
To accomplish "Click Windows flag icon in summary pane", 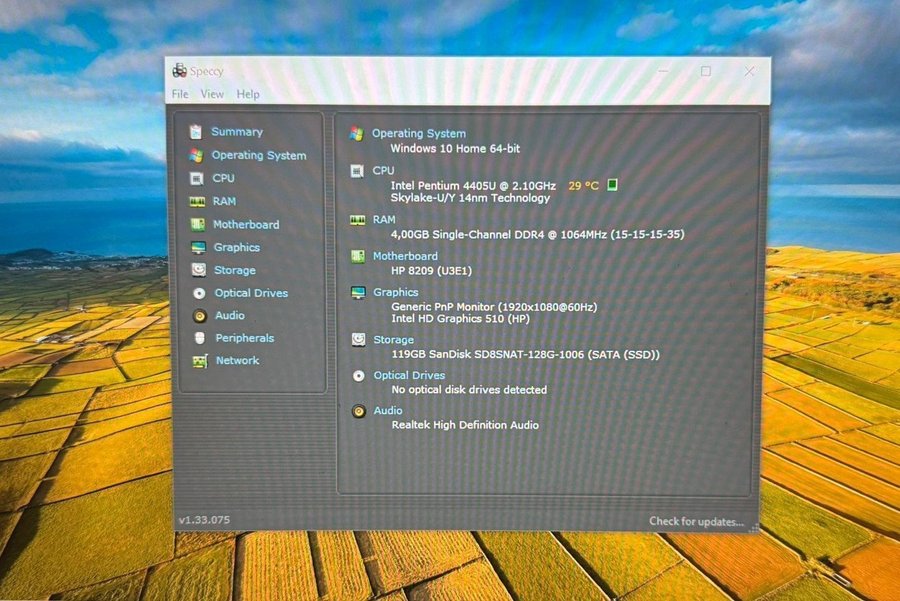I will (356, 134).
